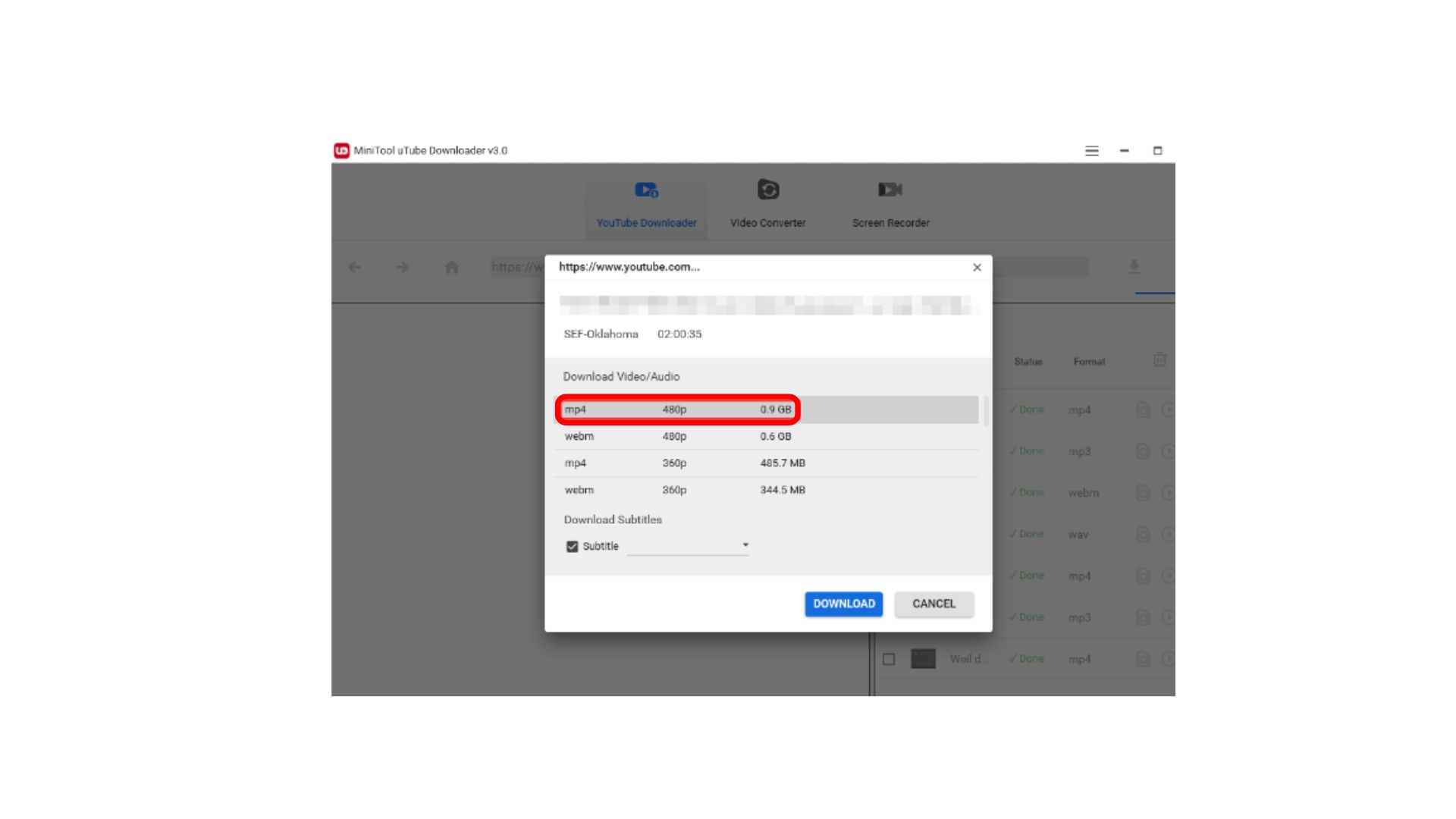Select mp4 360p 485.7 MB format
The width and height of the screenshot is (1456, 819).
(x=766, y=462)
